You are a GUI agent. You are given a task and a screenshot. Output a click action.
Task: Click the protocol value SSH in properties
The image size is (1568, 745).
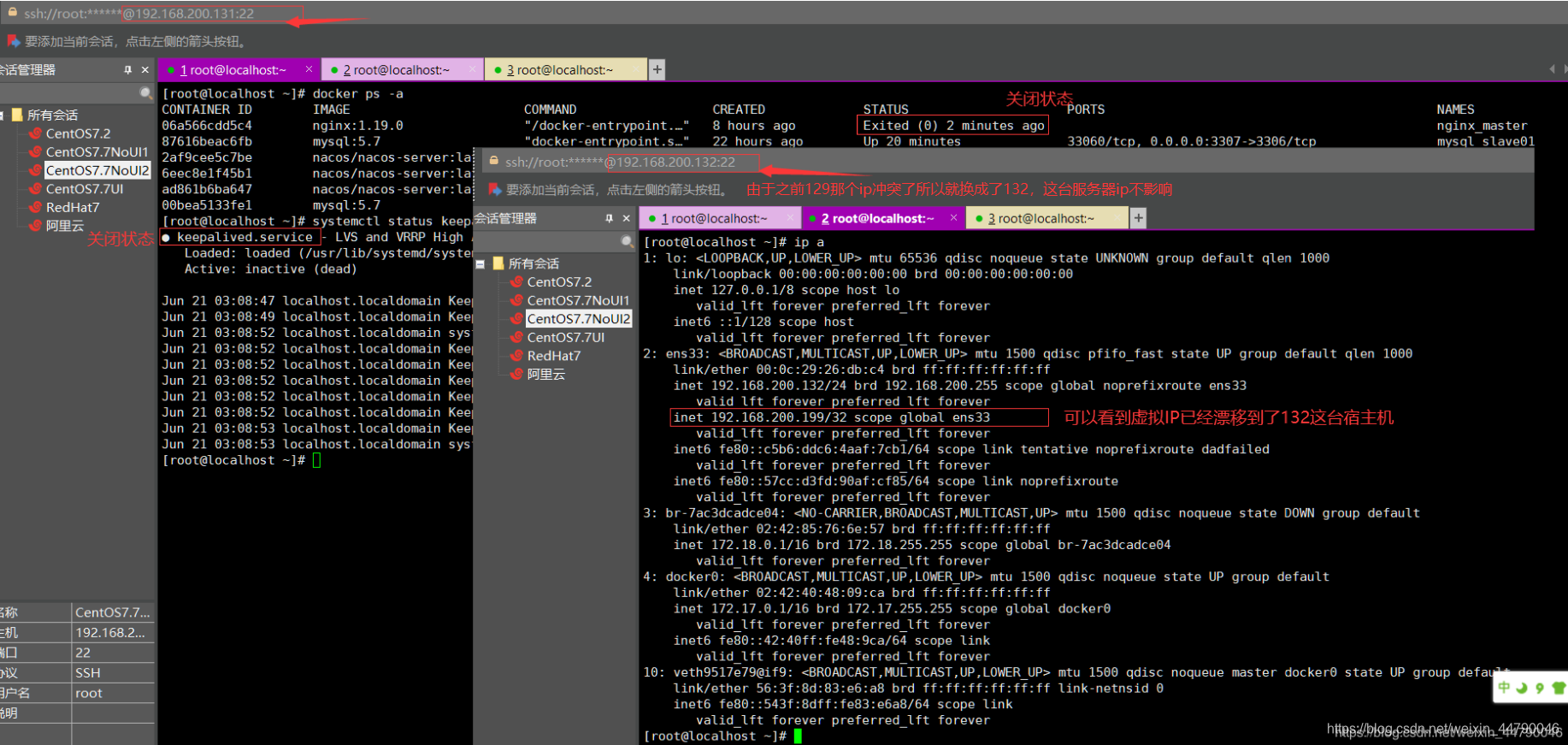(87, 673)
